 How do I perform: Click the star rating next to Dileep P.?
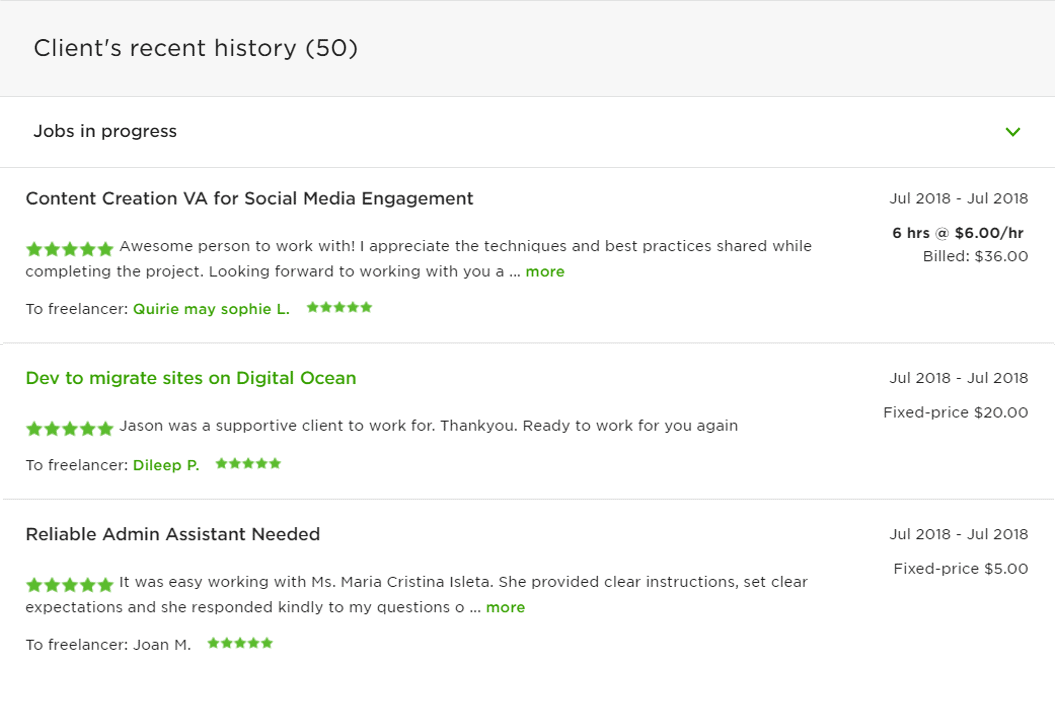pyautogui.click(x=248, y=464)
